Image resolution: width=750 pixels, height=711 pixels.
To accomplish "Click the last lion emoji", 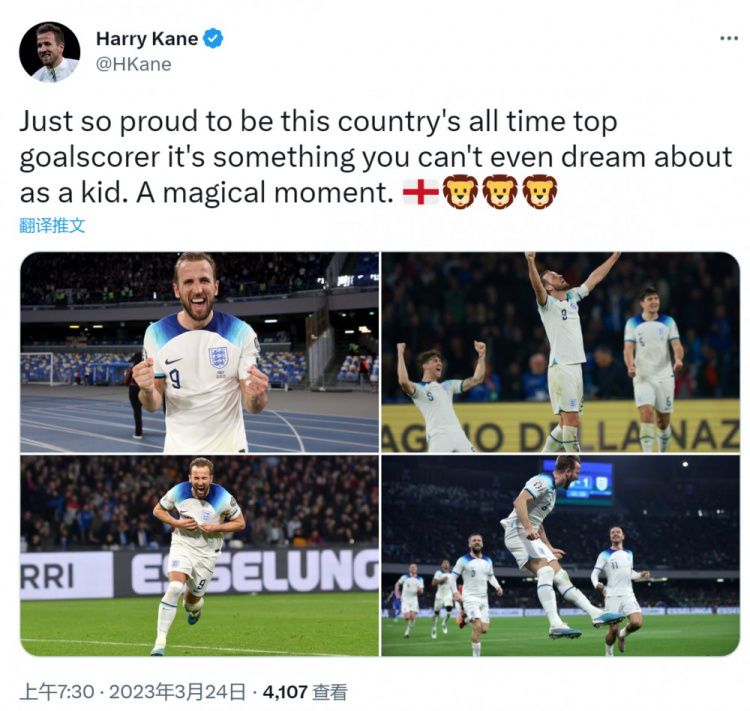I will pos(539,191).
